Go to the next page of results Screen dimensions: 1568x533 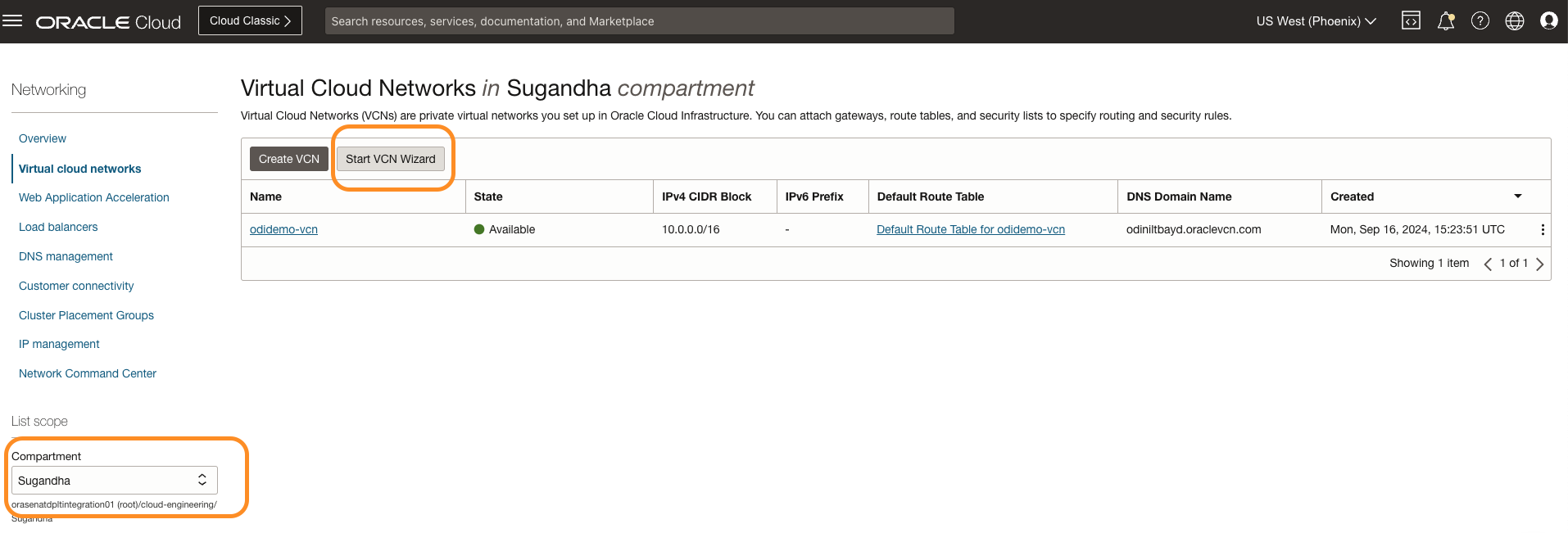tap(1539, 264)
